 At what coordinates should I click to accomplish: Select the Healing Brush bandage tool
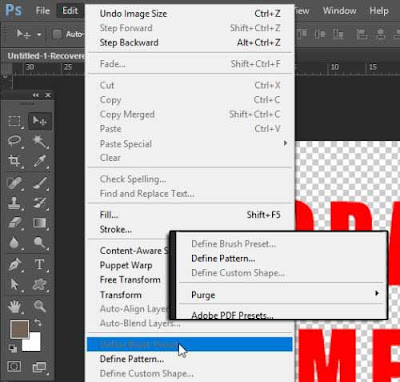[x=14, y=183]
